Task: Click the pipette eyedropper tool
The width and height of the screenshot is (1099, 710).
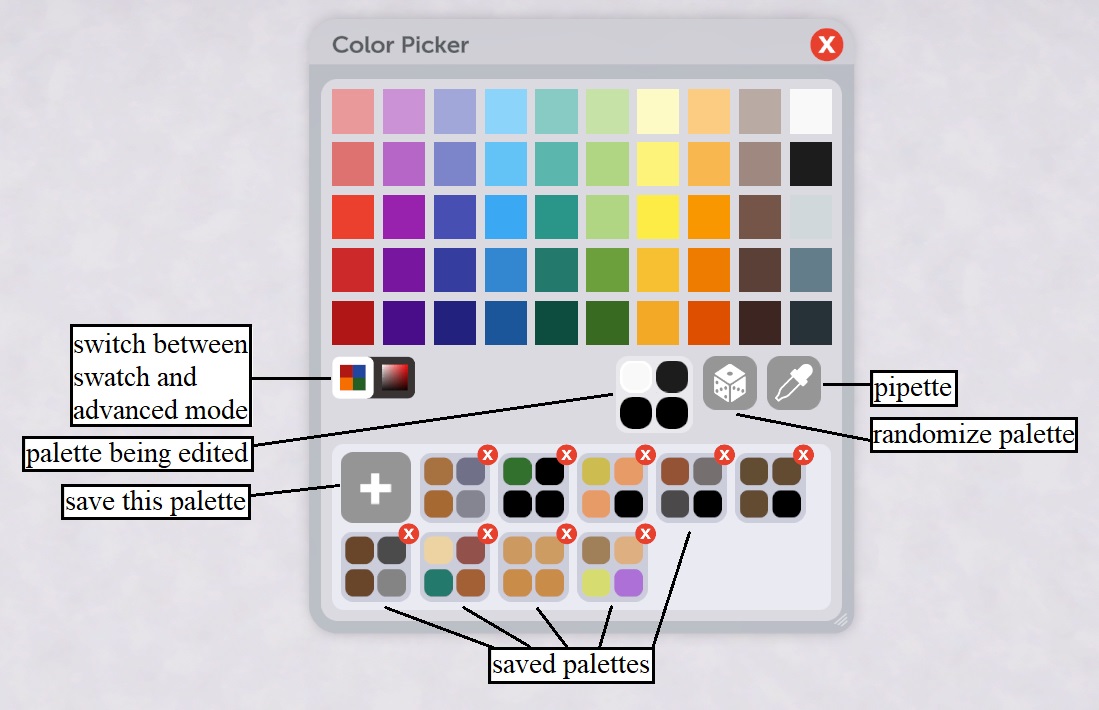Action: 793,383
